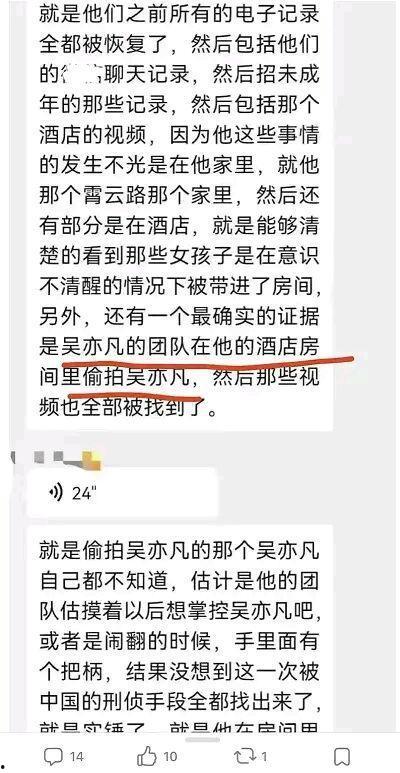Click the red-underlined text 吴亦凡的团队在他的酒店房
Image resolution: width=400 pixels, height=773 pixels.
click(x=191, y=348)
